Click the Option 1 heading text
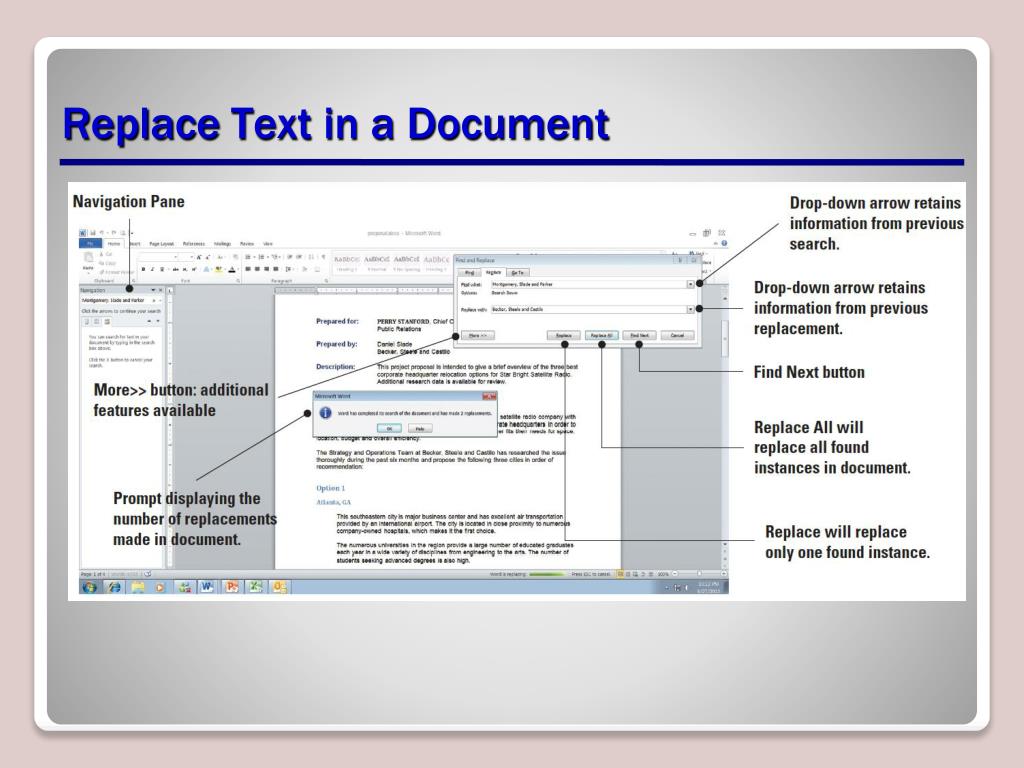 (x=330, y=488)
